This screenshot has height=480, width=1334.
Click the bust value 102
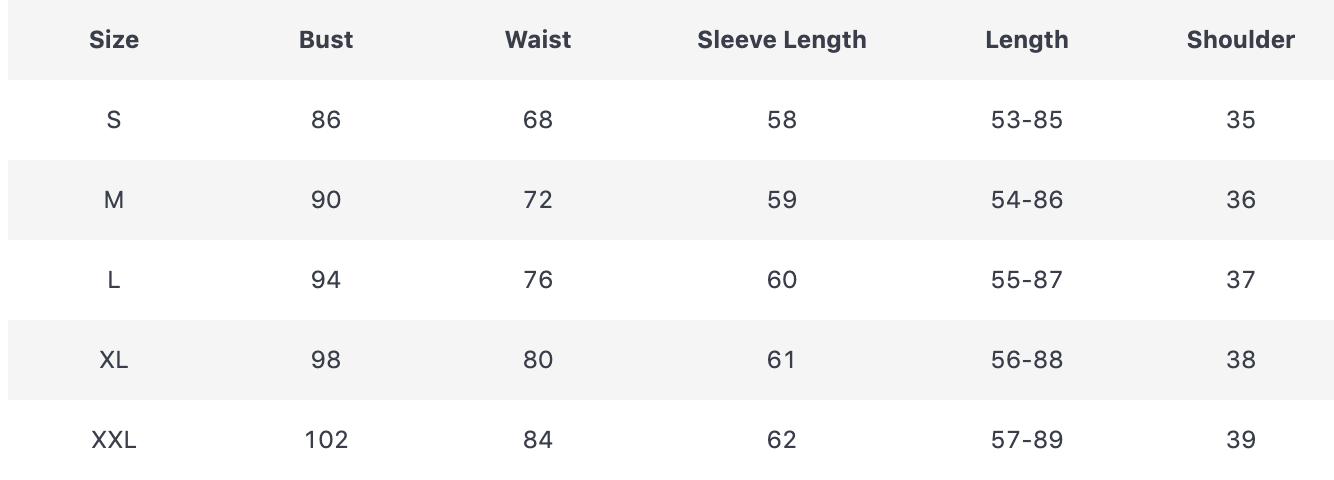(x=326, y=440)
